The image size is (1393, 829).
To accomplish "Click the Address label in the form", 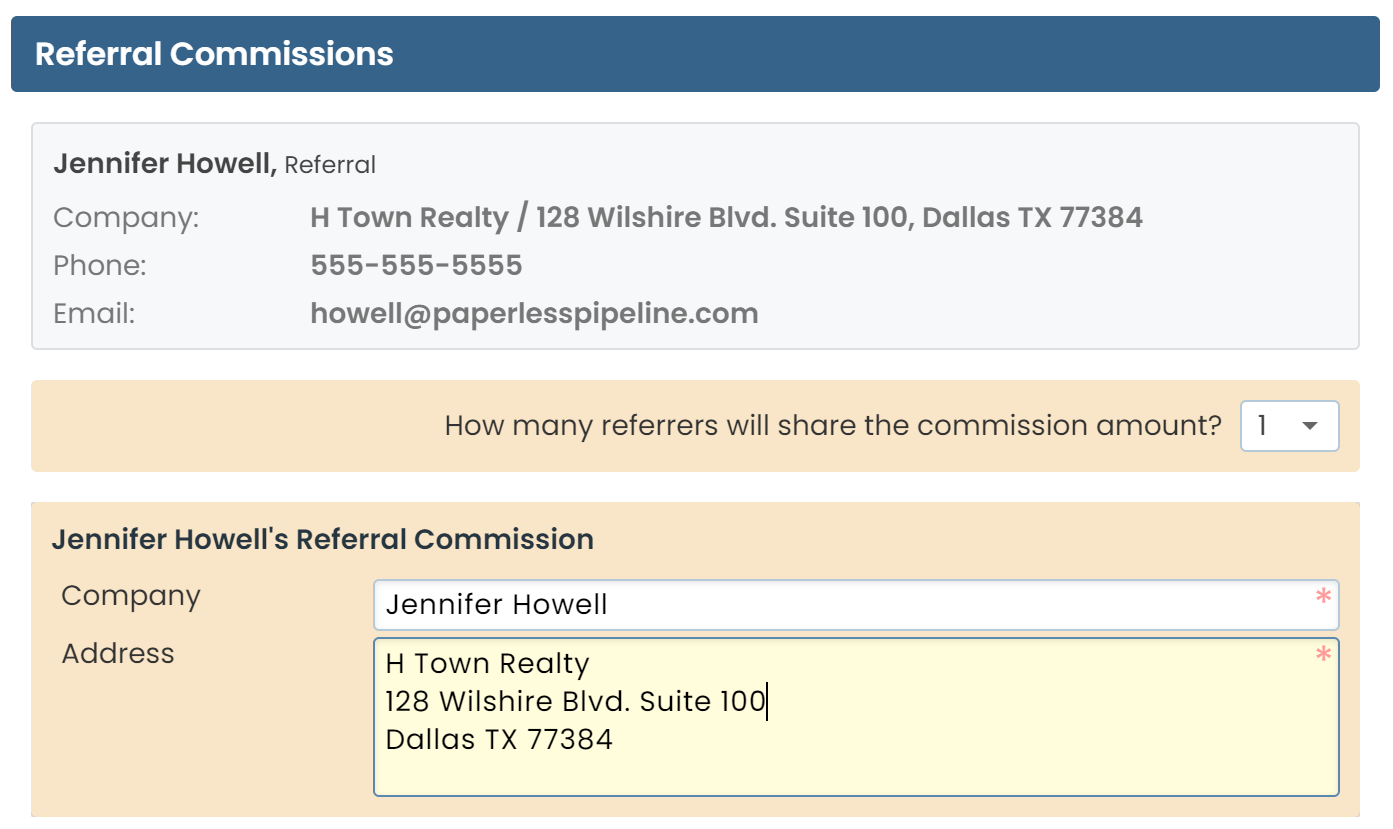I will 118,654.
